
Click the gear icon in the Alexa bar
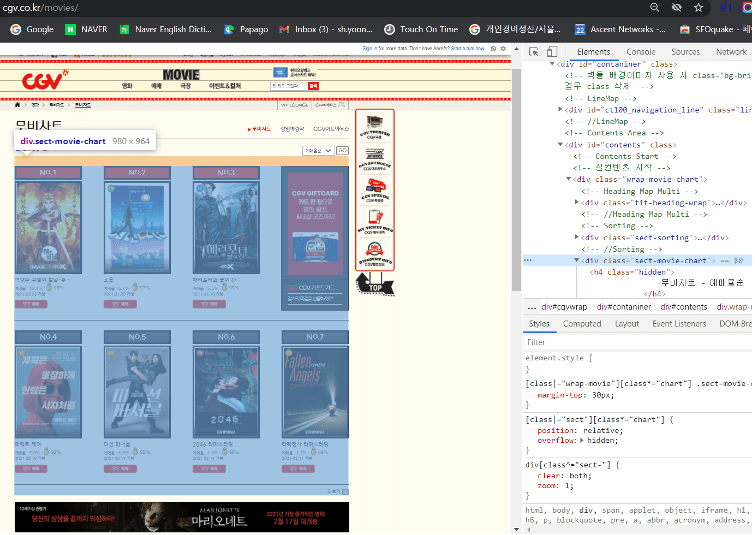(503, 49)
